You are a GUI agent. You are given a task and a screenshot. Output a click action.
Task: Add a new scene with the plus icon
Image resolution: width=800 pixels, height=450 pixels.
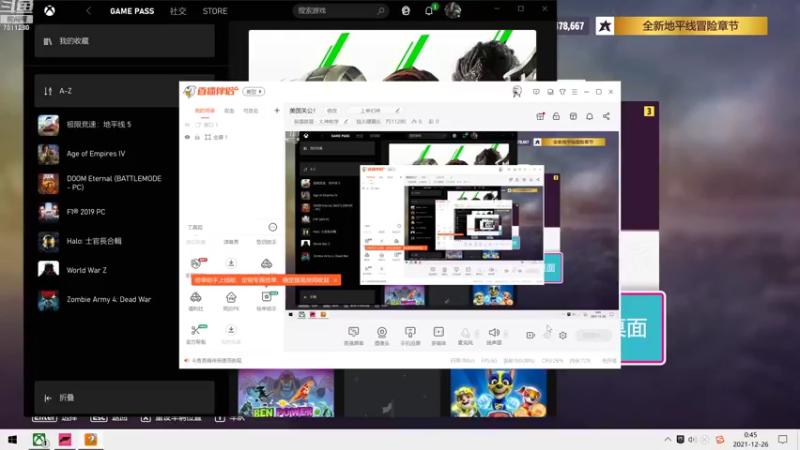(277, 110)
